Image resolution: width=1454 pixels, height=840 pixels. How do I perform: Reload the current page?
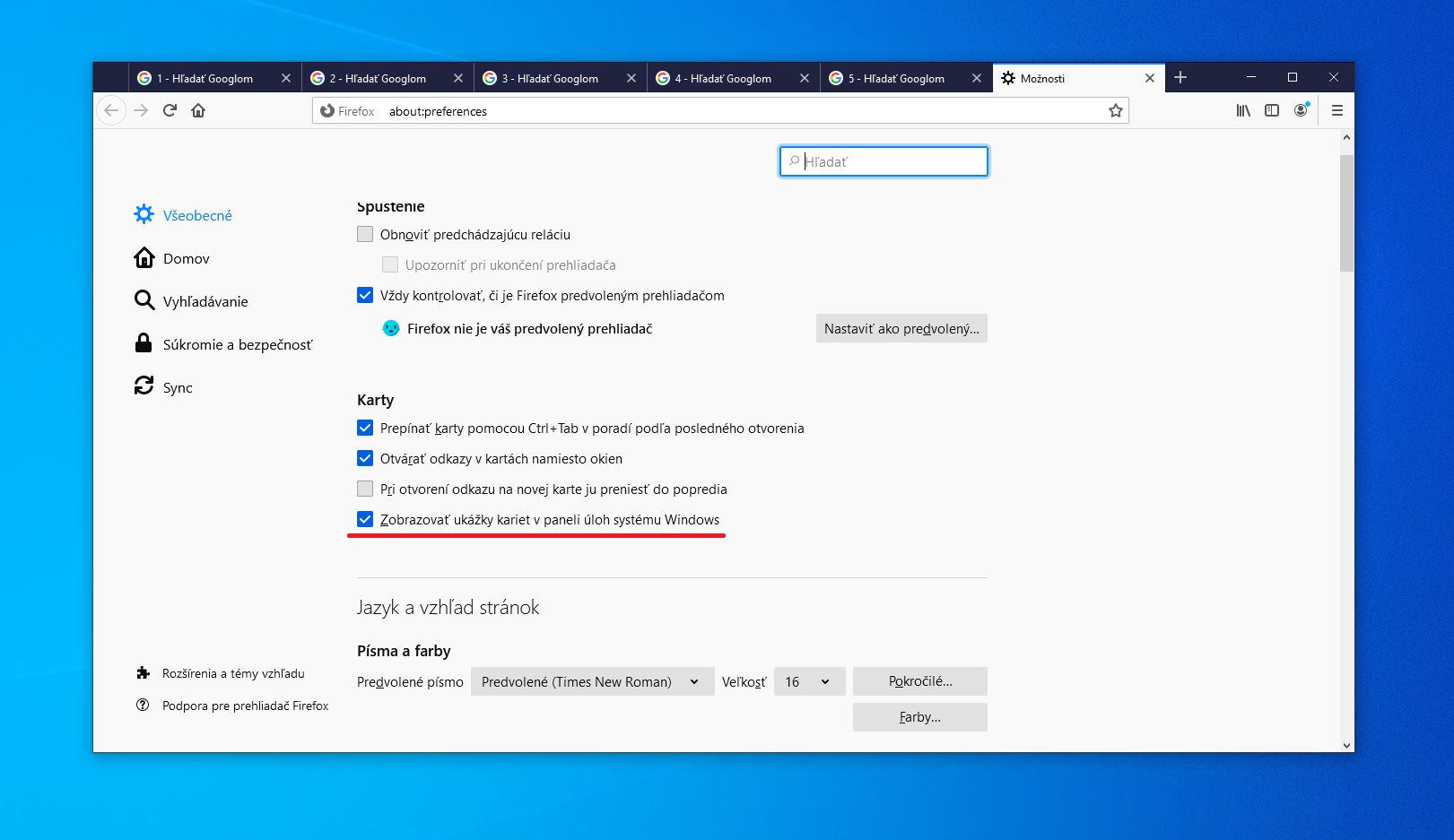point(170,110)
